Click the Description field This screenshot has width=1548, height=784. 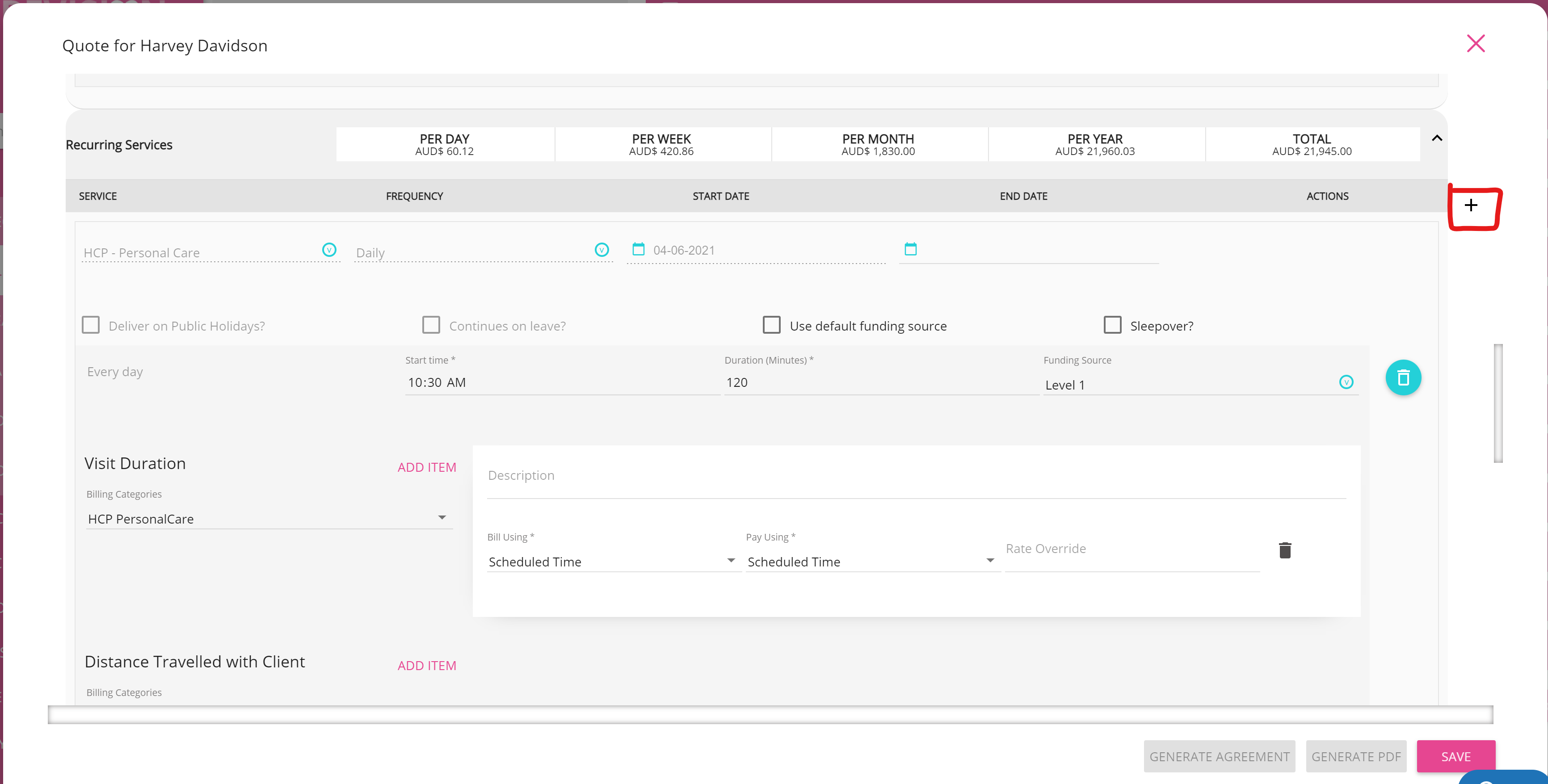tap(917, 476)
